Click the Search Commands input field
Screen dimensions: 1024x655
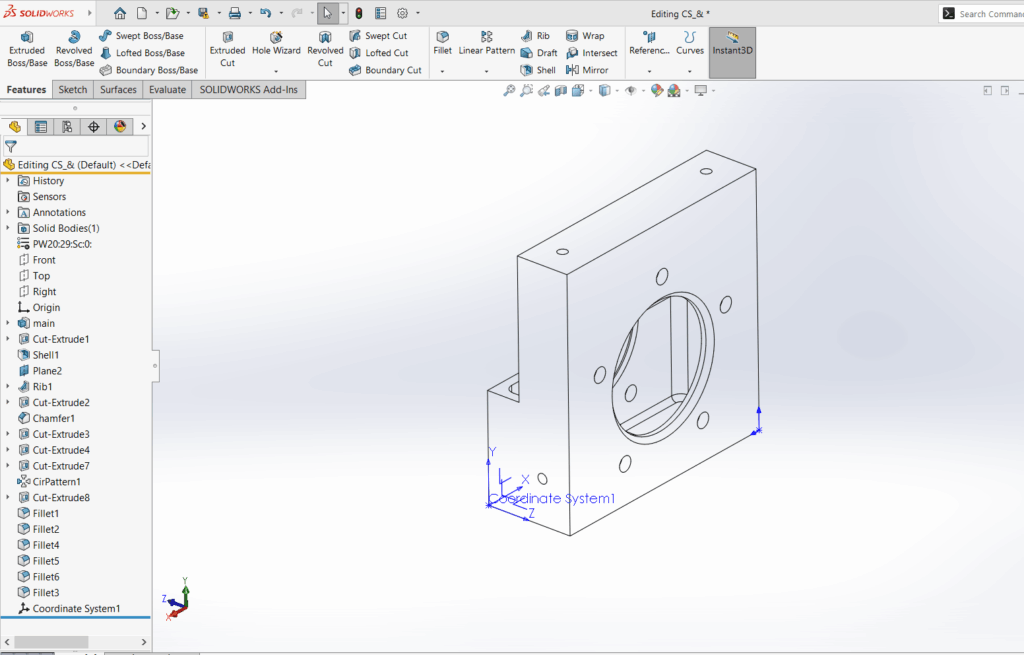989,14
